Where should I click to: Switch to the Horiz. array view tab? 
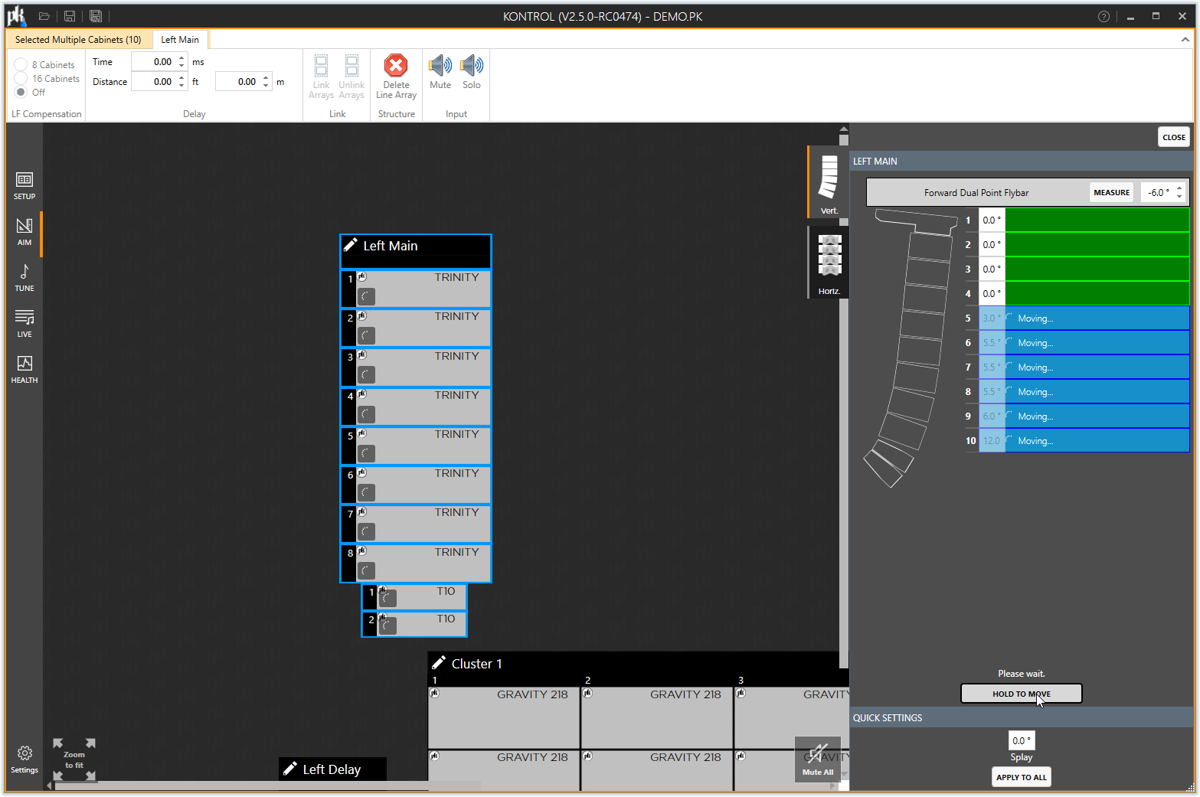coord(828,262)
